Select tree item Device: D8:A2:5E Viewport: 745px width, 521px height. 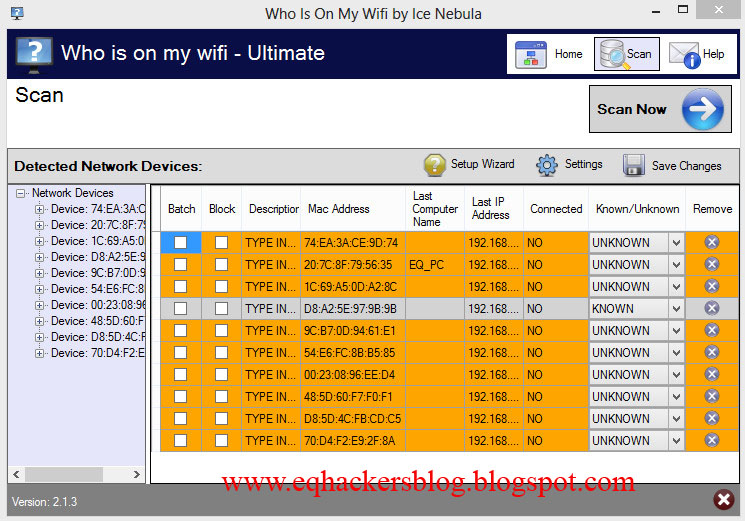tap(97, 257)
